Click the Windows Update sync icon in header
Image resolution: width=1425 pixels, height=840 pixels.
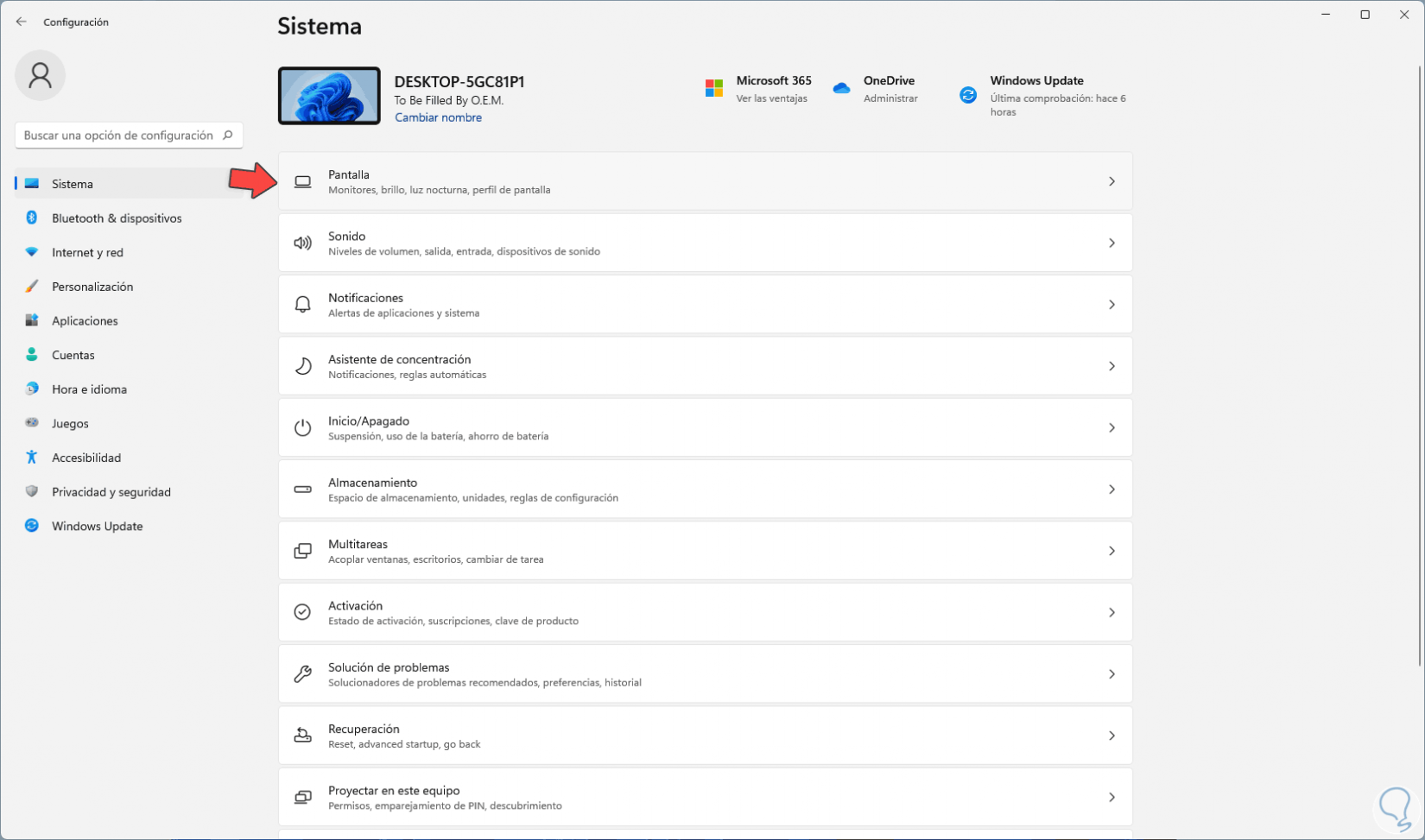(968, 95)
